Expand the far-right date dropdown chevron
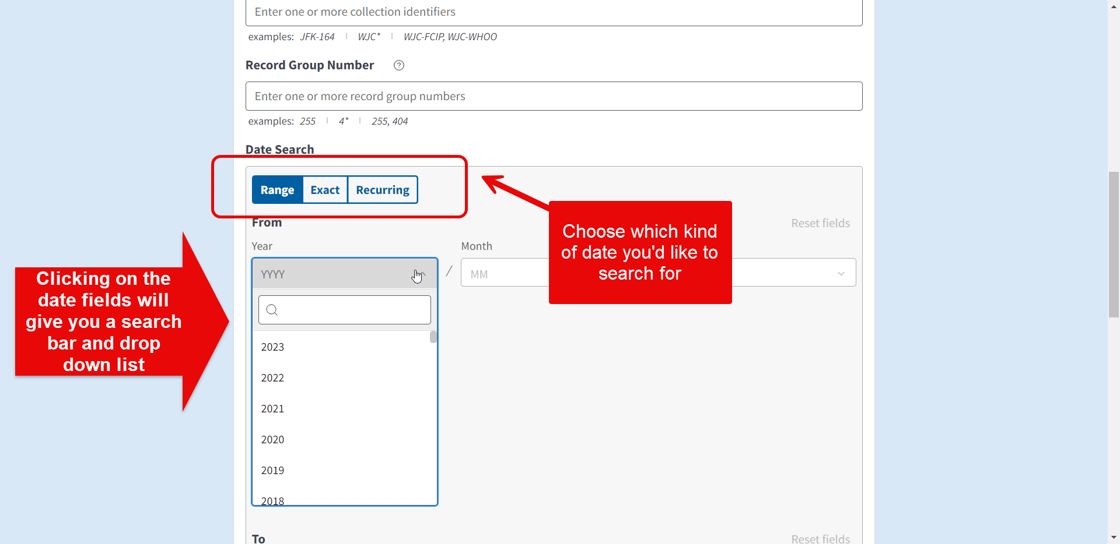The image size is (1120, 544). point(841,274)
